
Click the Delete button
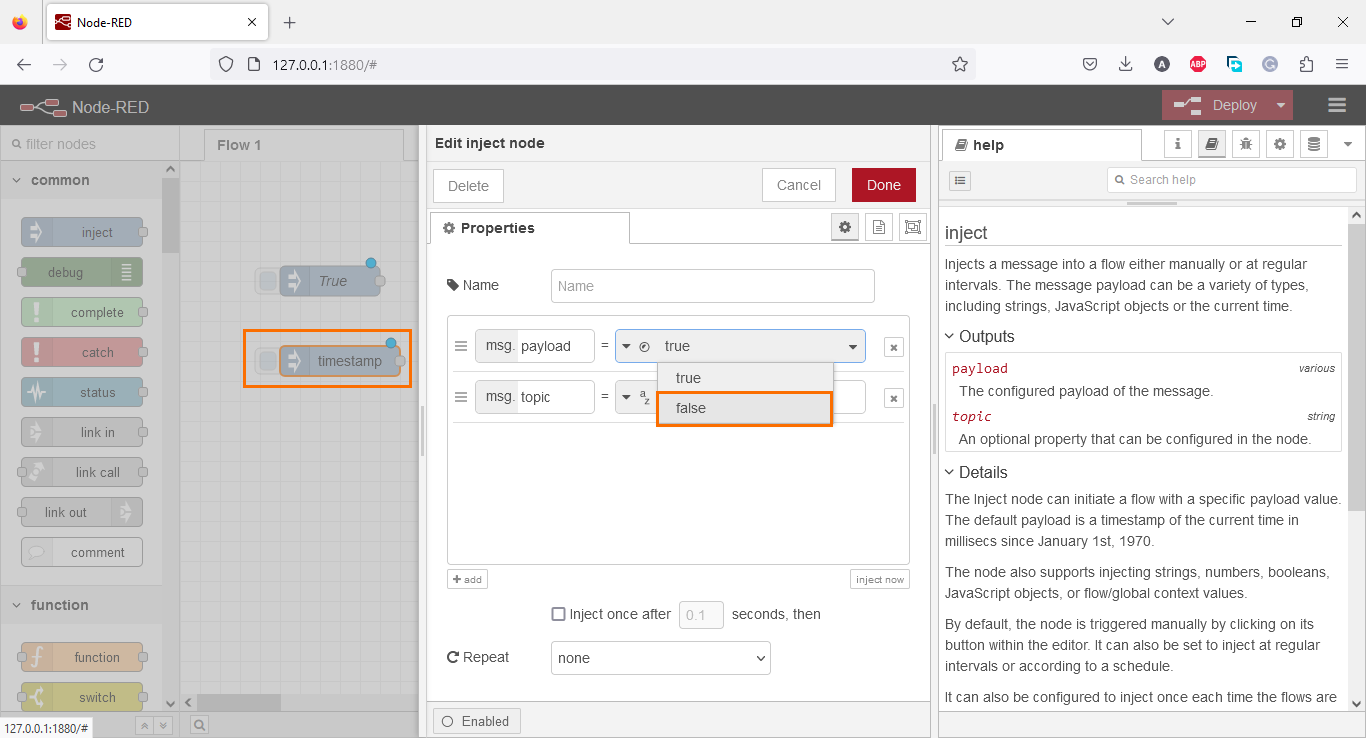tap(468, 186)
